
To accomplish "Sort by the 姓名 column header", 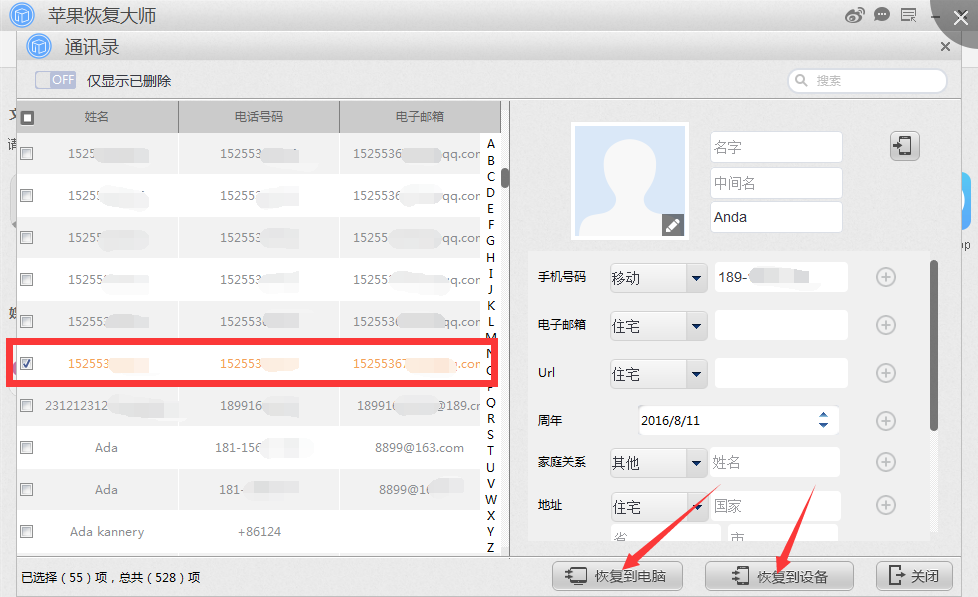I will point(97,117).
